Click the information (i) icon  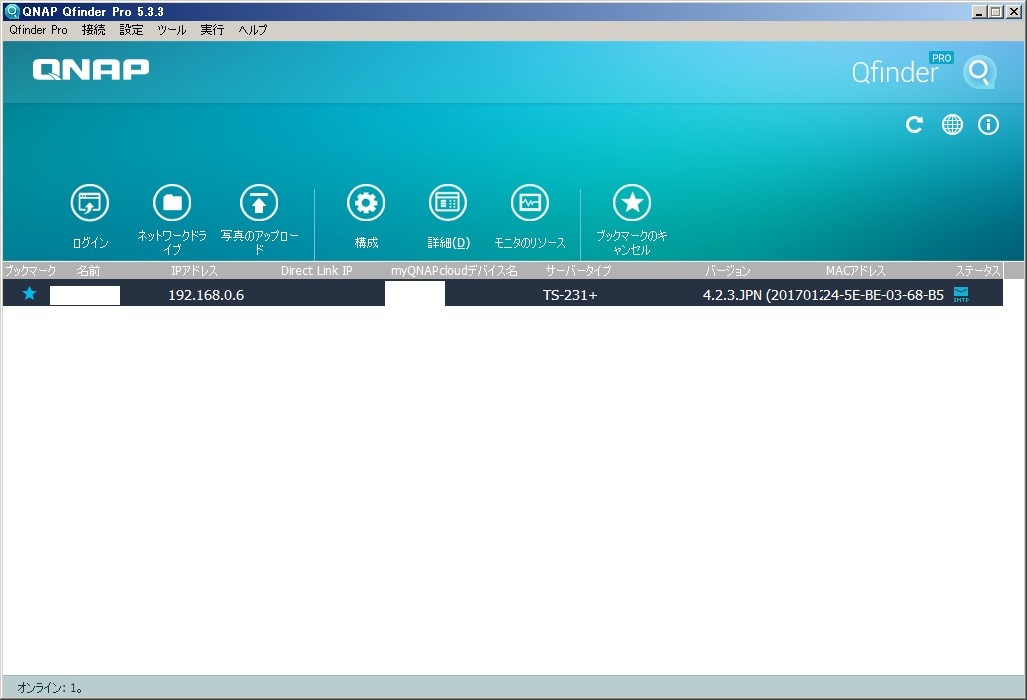pos(988,124)
